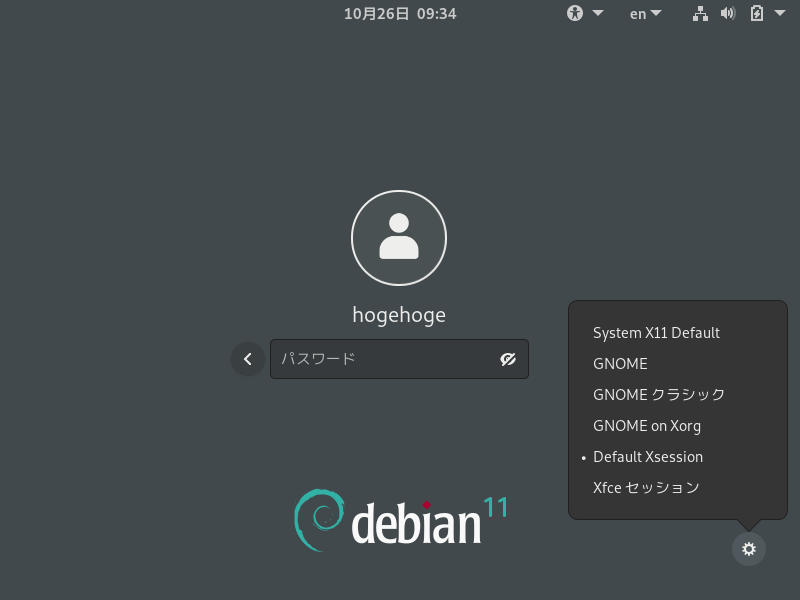This screenshot has height=600, width=800.
Task: Click the battery status icon
Action: (x=755, y=13)
